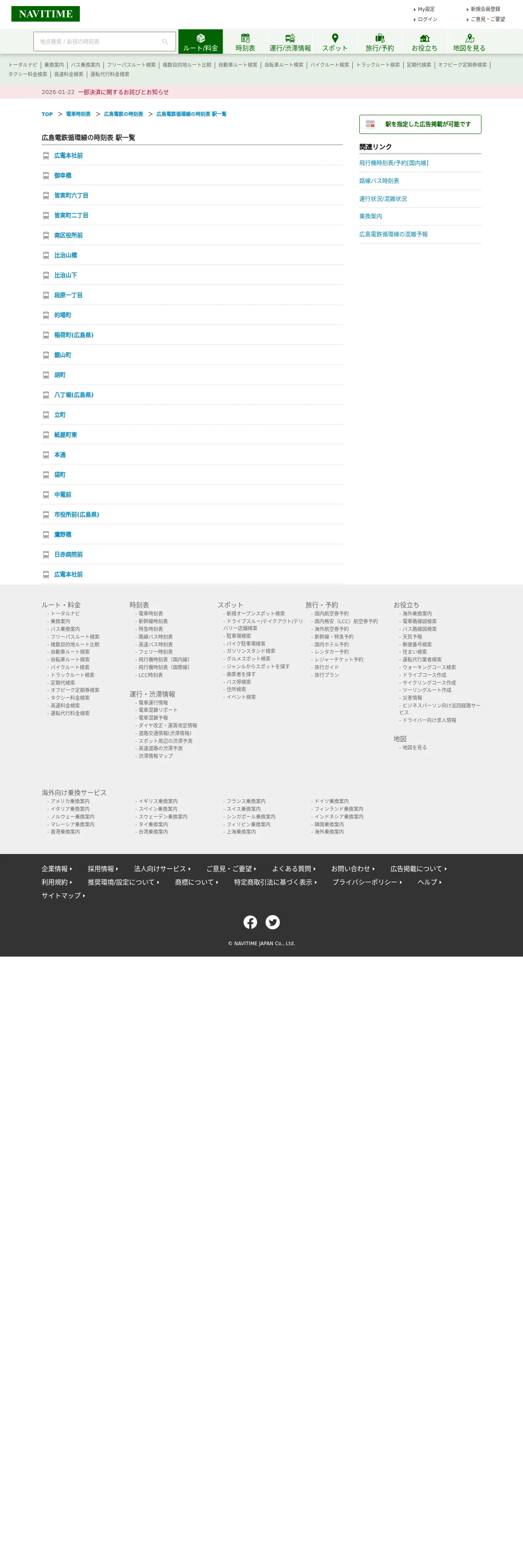Open the お役立ち tab
Viewport: 523px width, 1568px height.
point(424,42)
